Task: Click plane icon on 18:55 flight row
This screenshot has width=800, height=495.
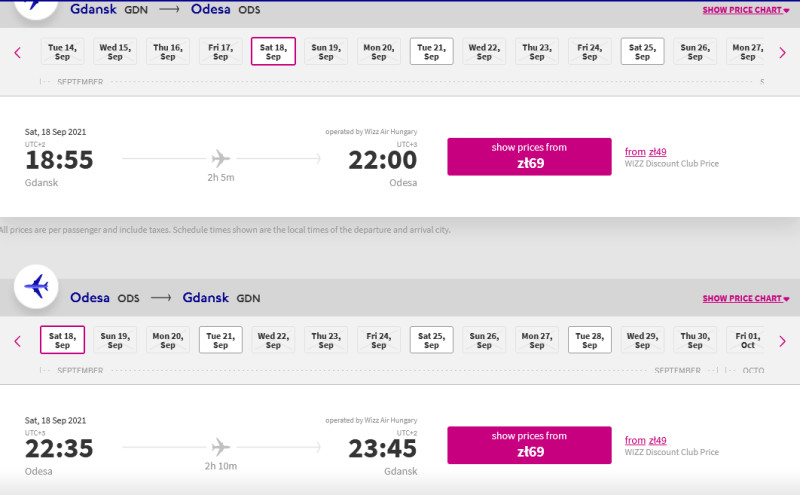Action: click(220, 159)
